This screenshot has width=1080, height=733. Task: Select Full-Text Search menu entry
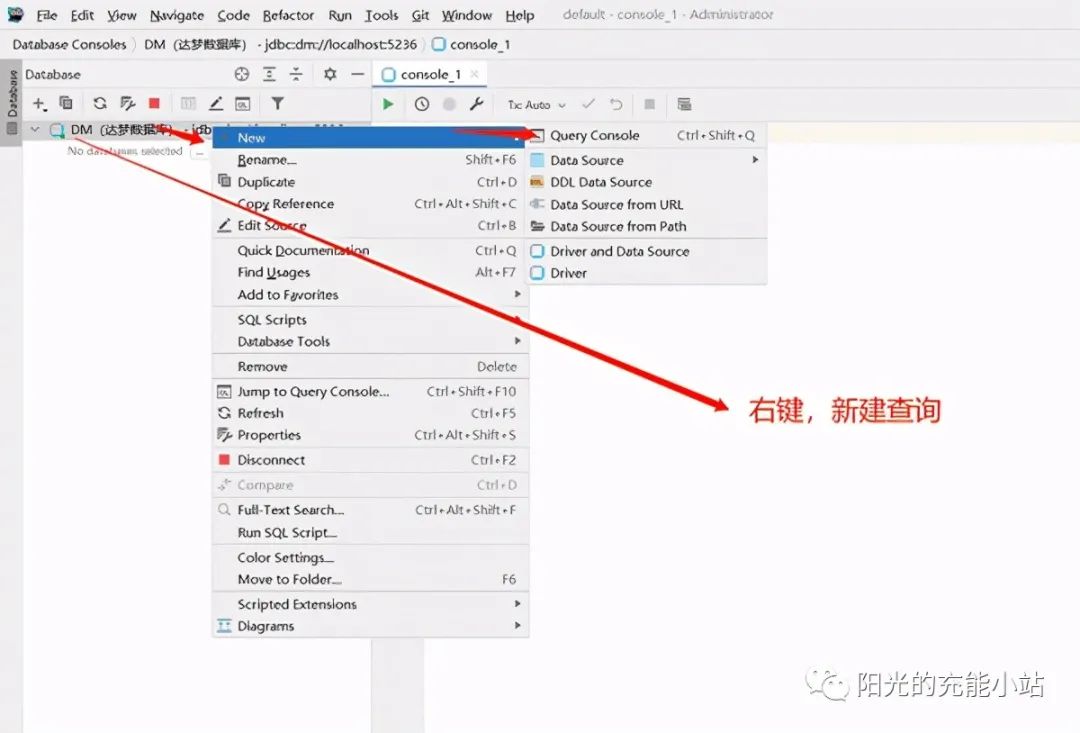coord(371,510)
